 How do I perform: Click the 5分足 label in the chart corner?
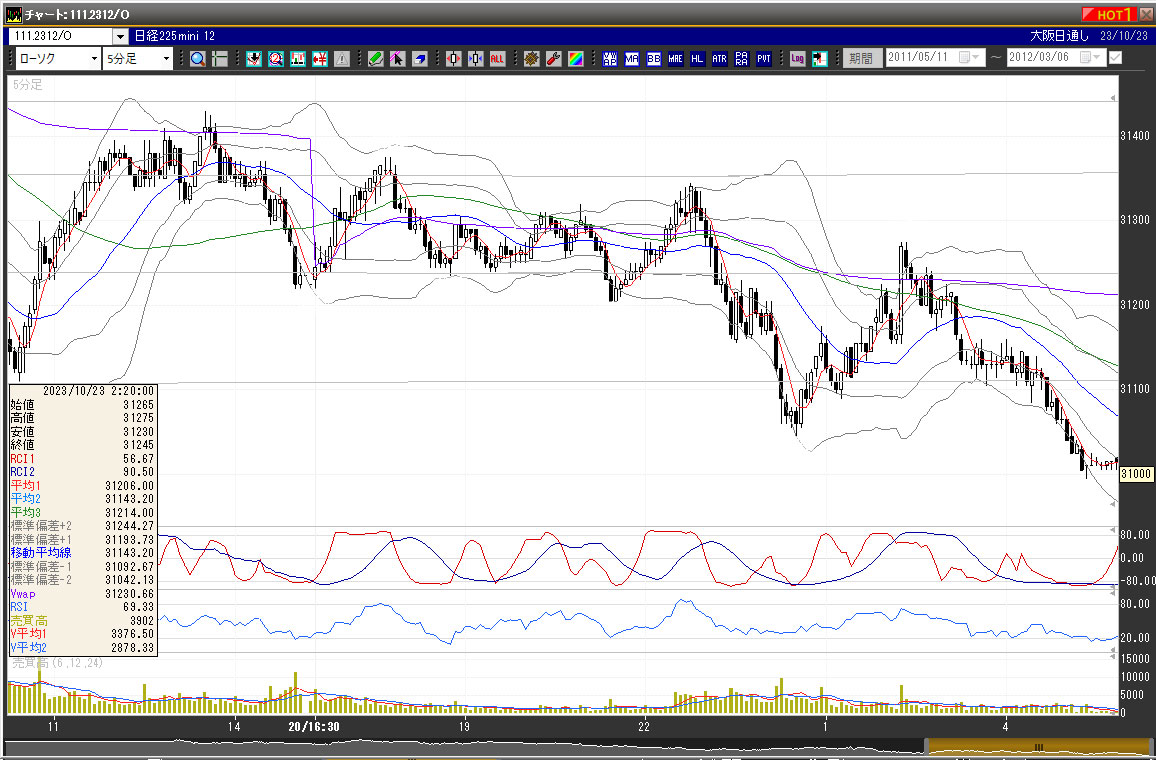click(x=28, y=85)
